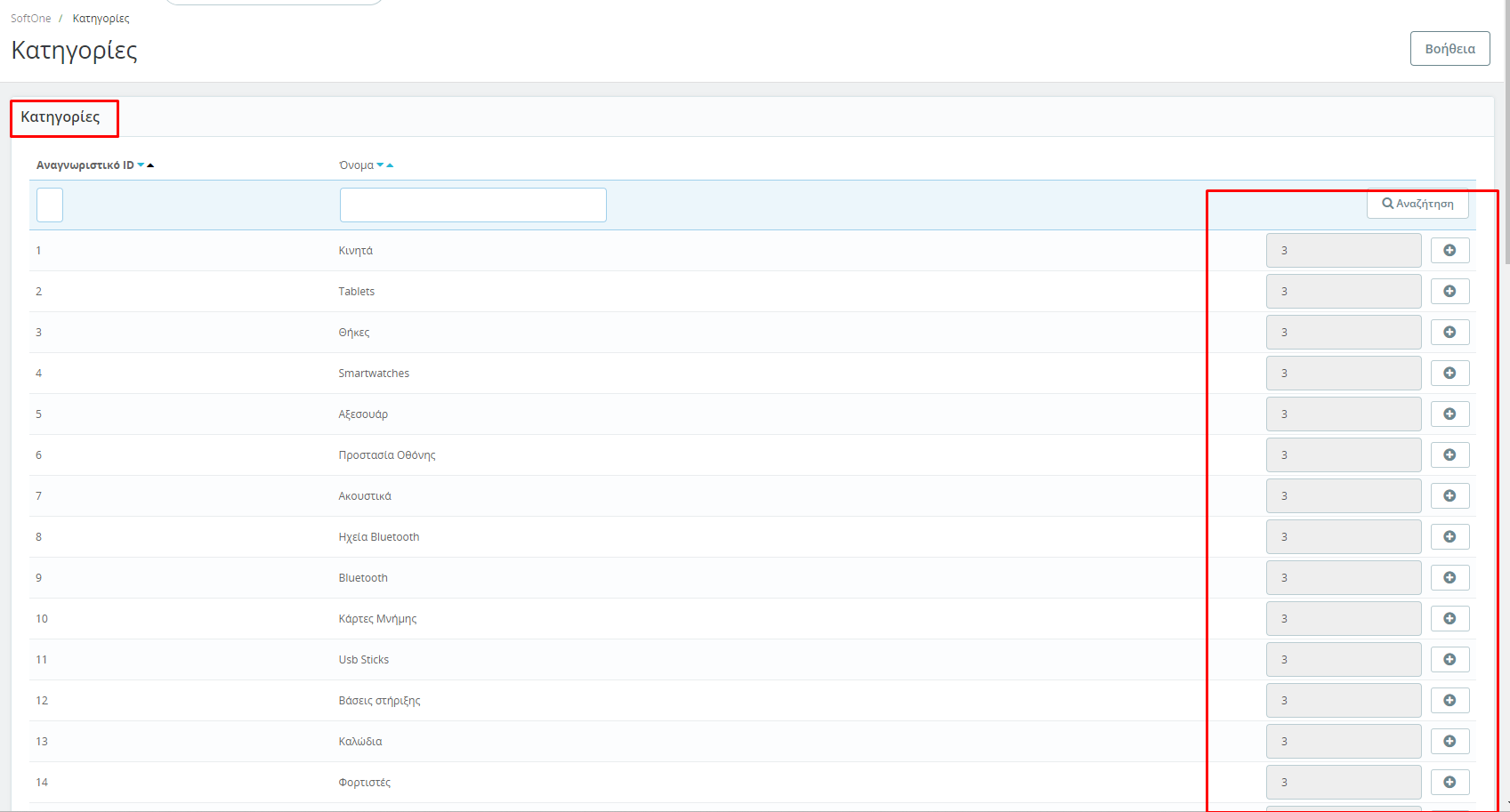Click the value field in the Βάσεις στήριξης row

(1344, 701)
